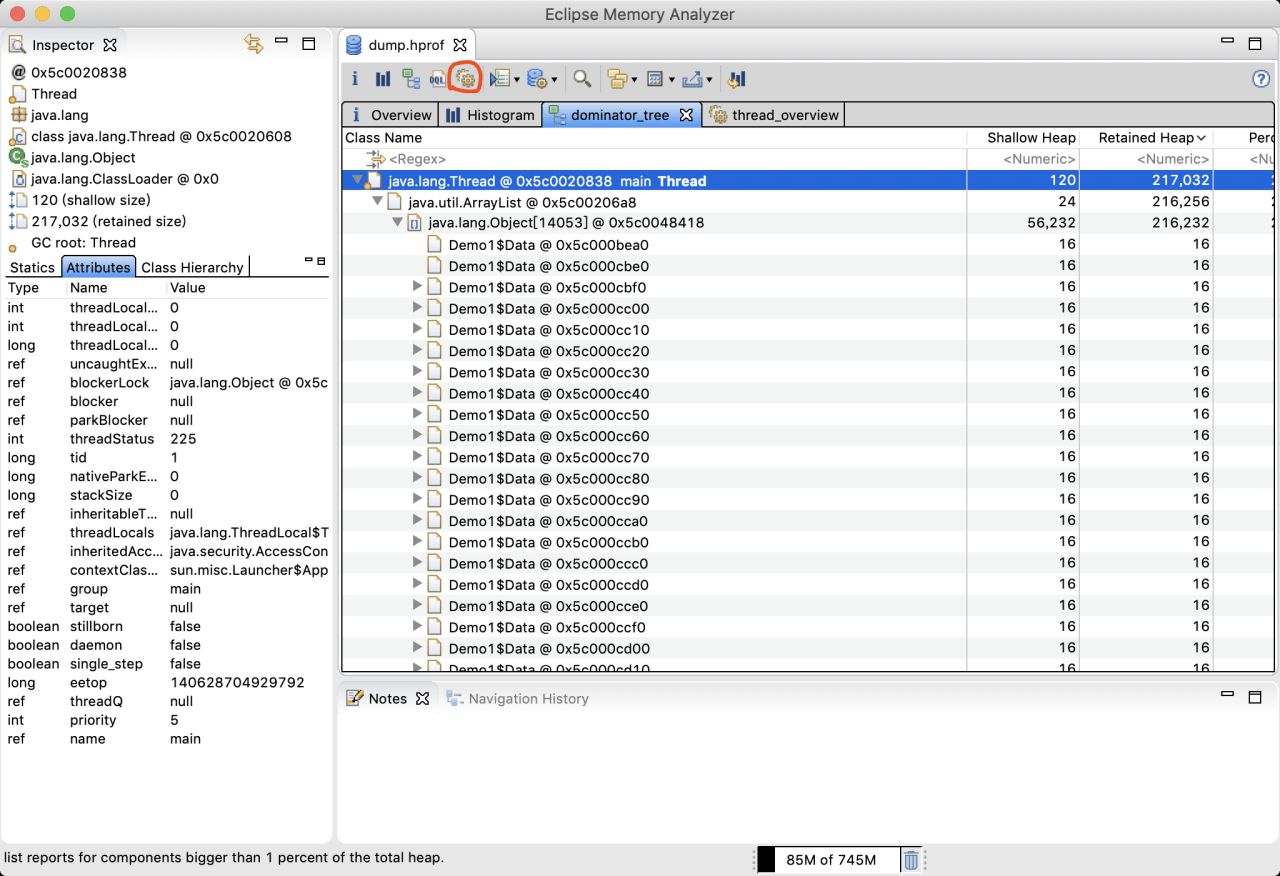Open calculate retained size dropdown arrow

click(672, 80)
